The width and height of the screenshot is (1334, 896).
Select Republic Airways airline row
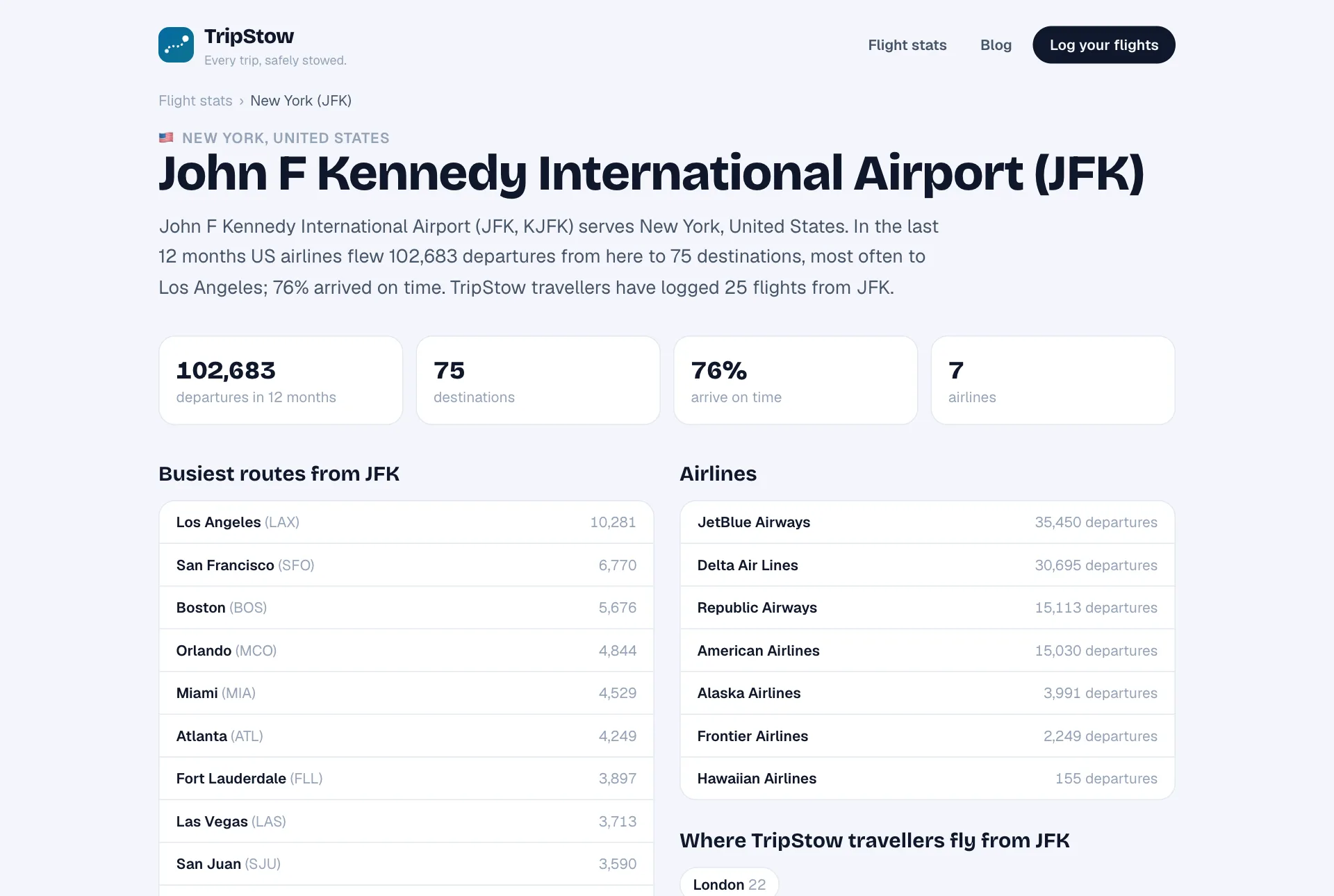click(927, 608)
